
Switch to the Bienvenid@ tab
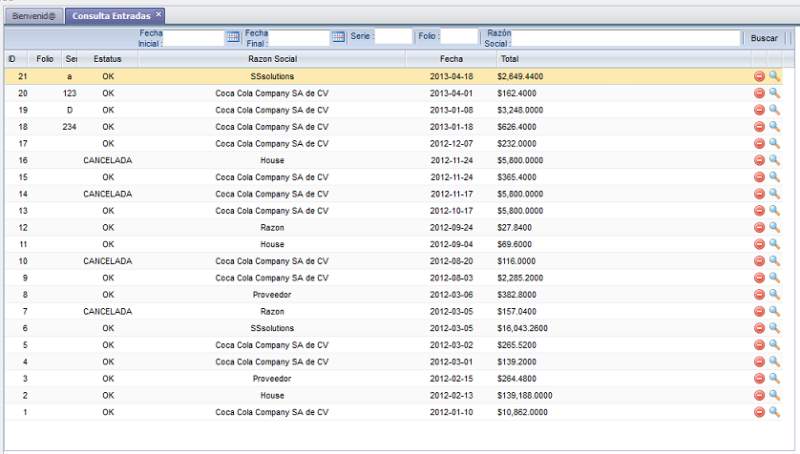click(35, 16)
